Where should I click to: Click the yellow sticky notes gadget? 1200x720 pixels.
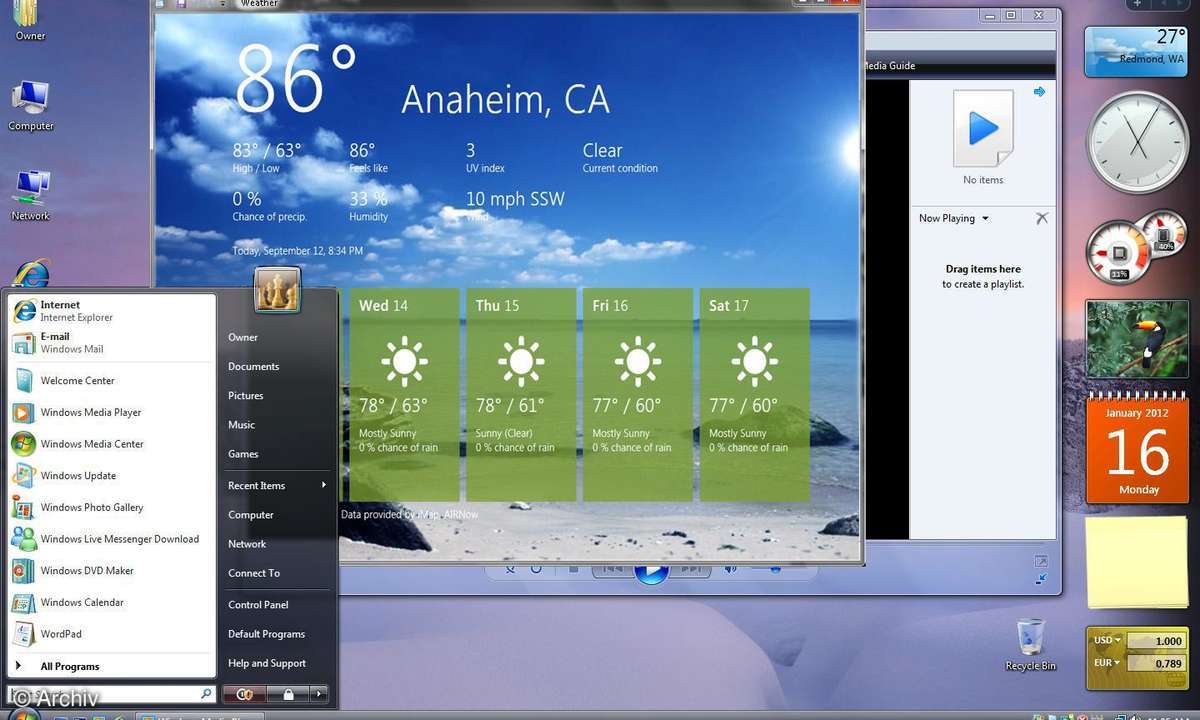(1137, 563)
